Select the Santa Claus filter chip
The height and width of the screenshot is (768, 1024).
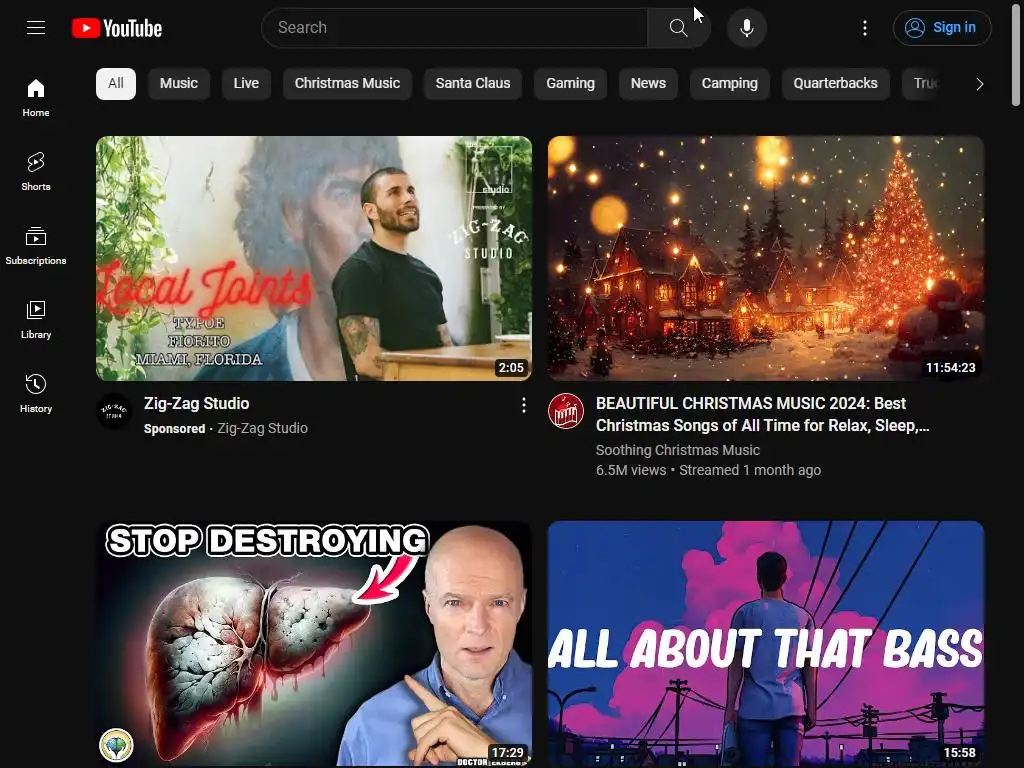click(x=473, y=84)
